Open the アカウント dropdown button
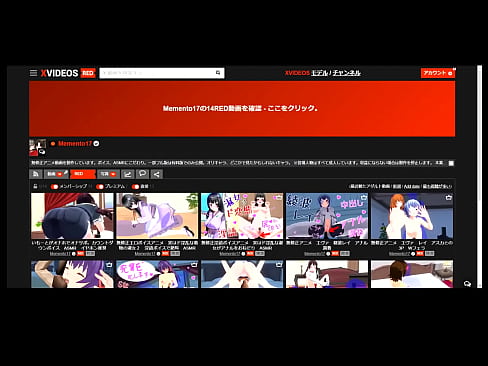This screenshot has height=366, width=488. point(438,73)
